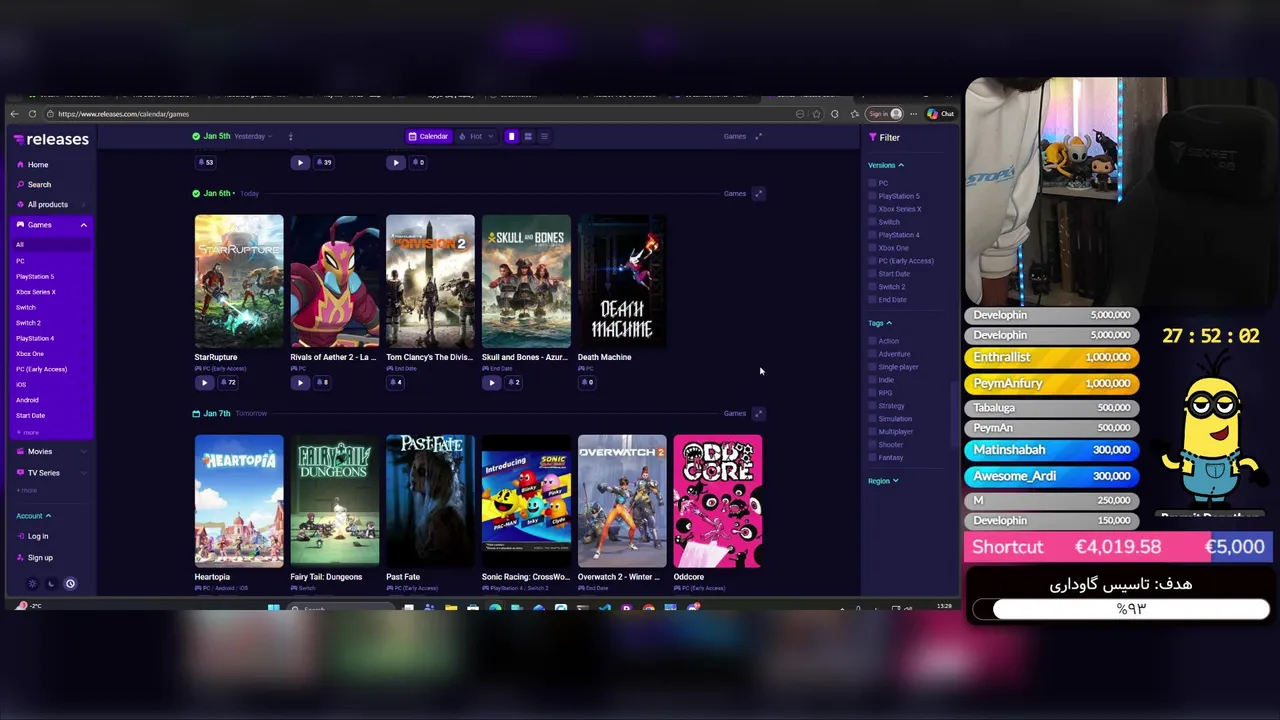Check the Fantasy tag filter
The width and height of the screenshot is (1280, 720).
[x=872, y=458]
